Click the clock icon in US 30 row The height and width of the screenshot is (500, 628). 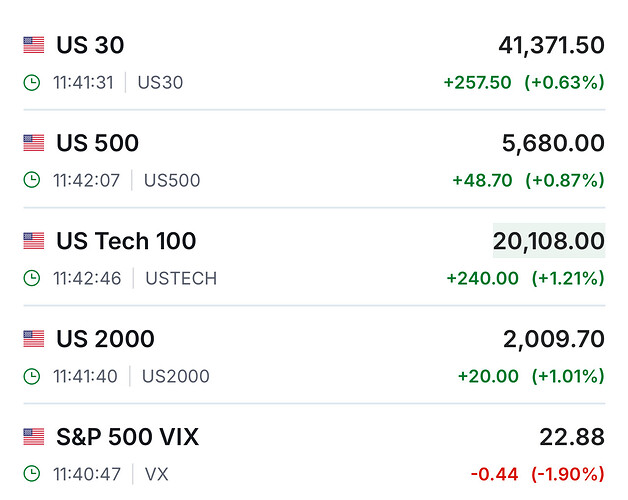[x=32, y=82]
